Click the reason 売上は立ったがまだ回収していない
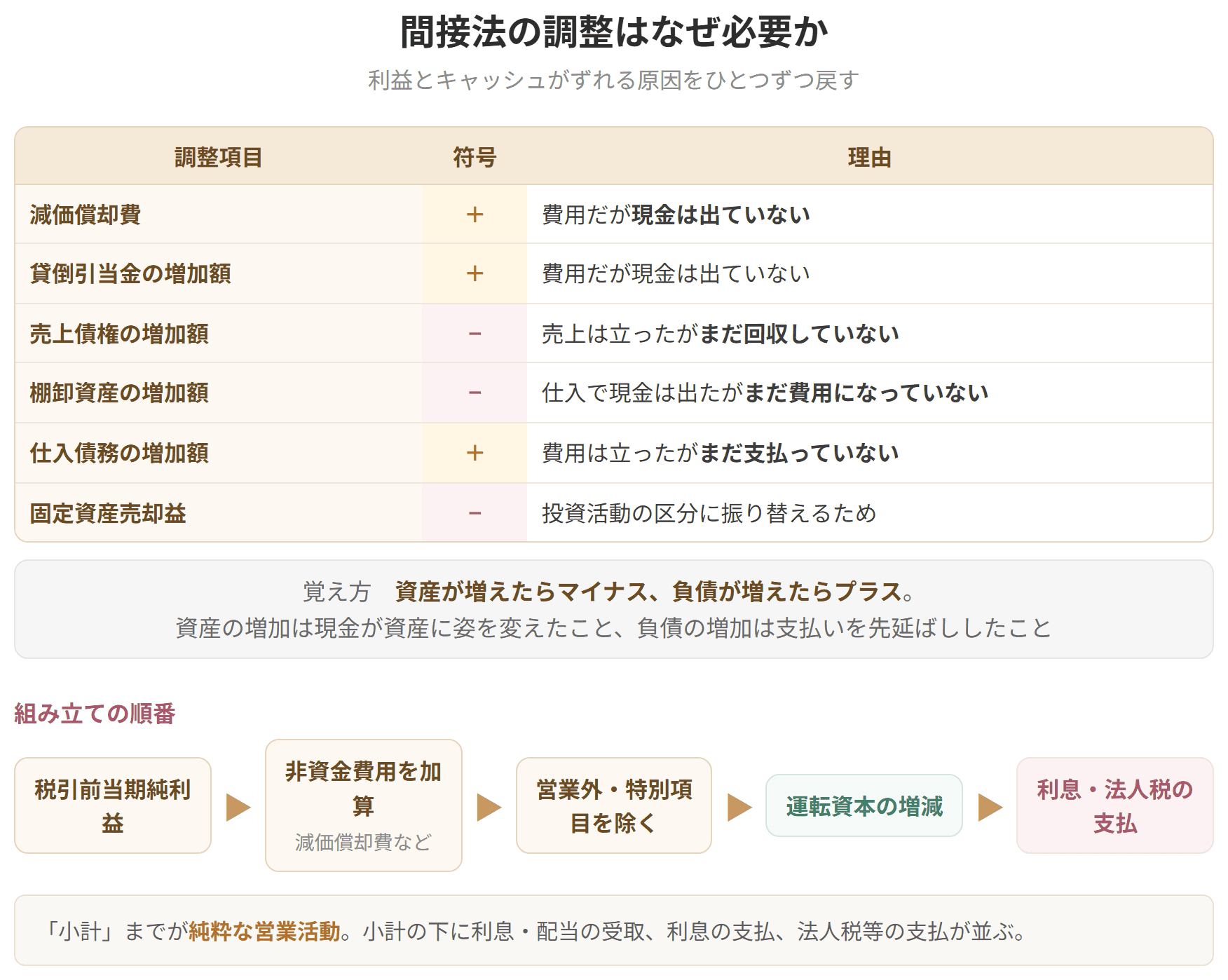Screen dimensions: 1228x980 [721, 334]
